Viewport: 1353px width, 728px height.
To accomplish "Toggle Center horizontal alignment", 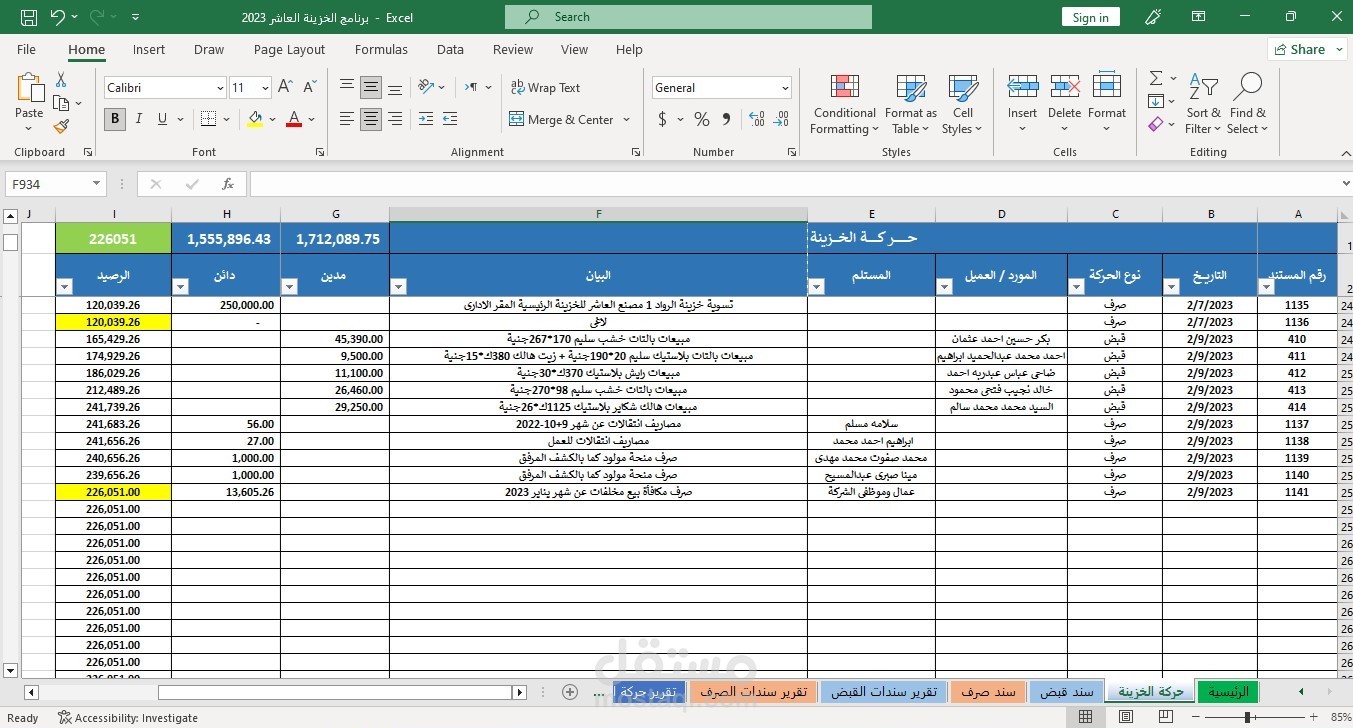I will [371, 119].
